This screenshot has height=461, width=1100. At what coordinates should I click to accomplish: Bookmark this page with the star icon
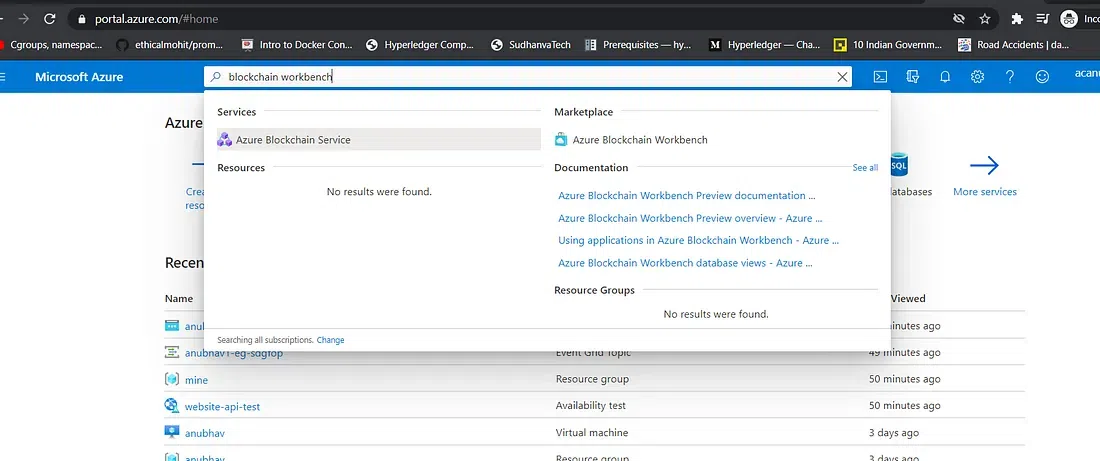click(985, 18)
